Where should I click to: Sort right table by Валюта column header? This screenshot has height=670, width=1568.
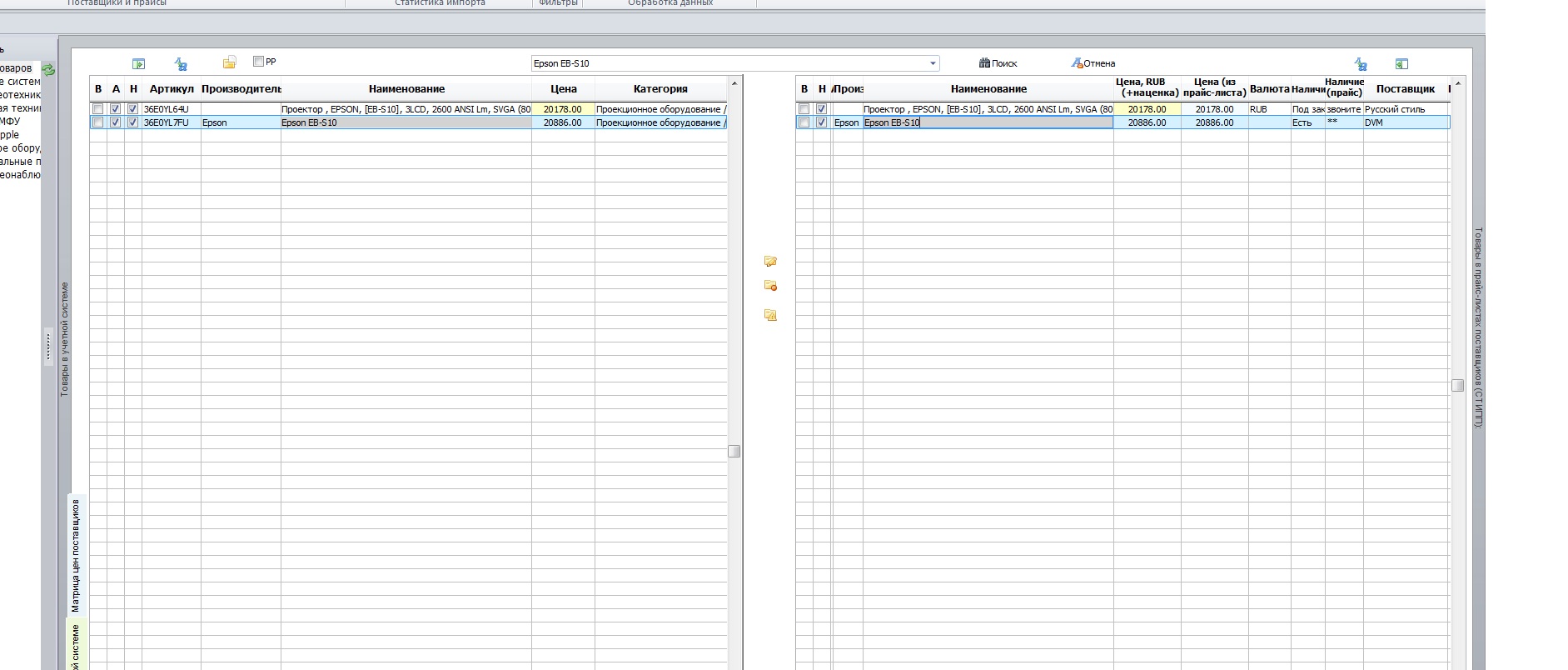1269,89
